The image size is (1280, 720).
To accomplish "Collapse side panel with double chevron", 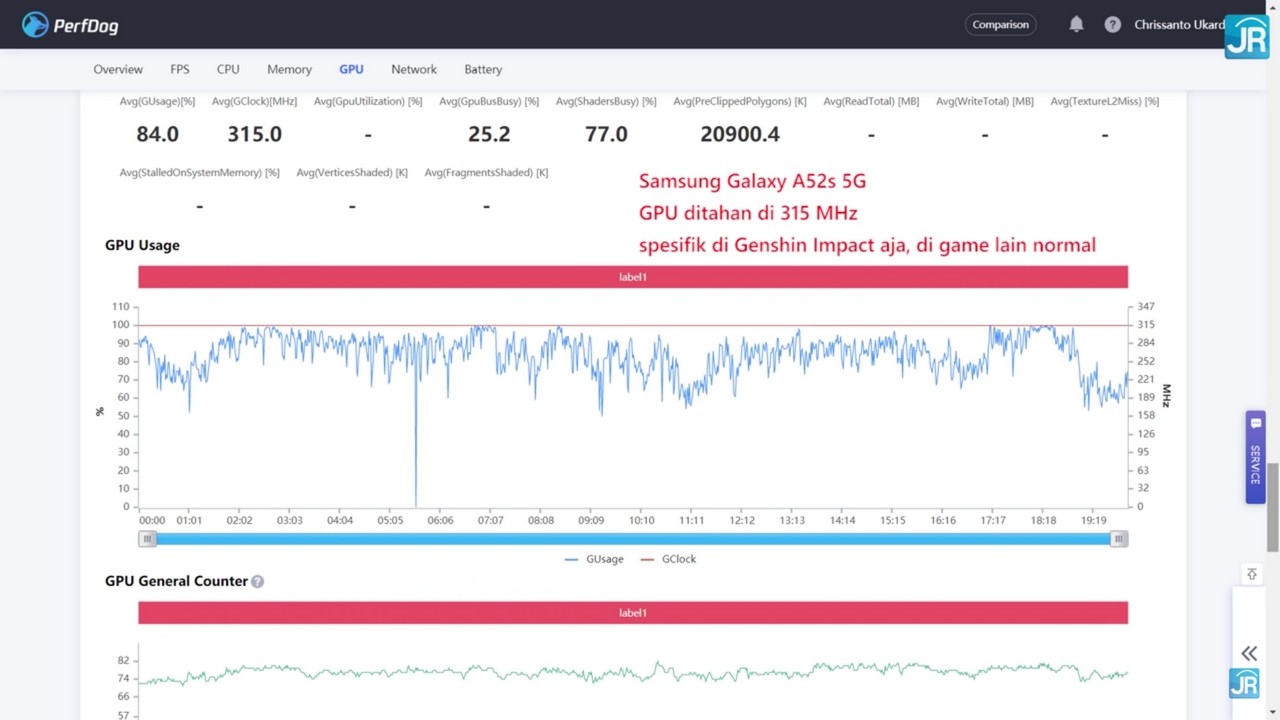I will [1249, 653].
